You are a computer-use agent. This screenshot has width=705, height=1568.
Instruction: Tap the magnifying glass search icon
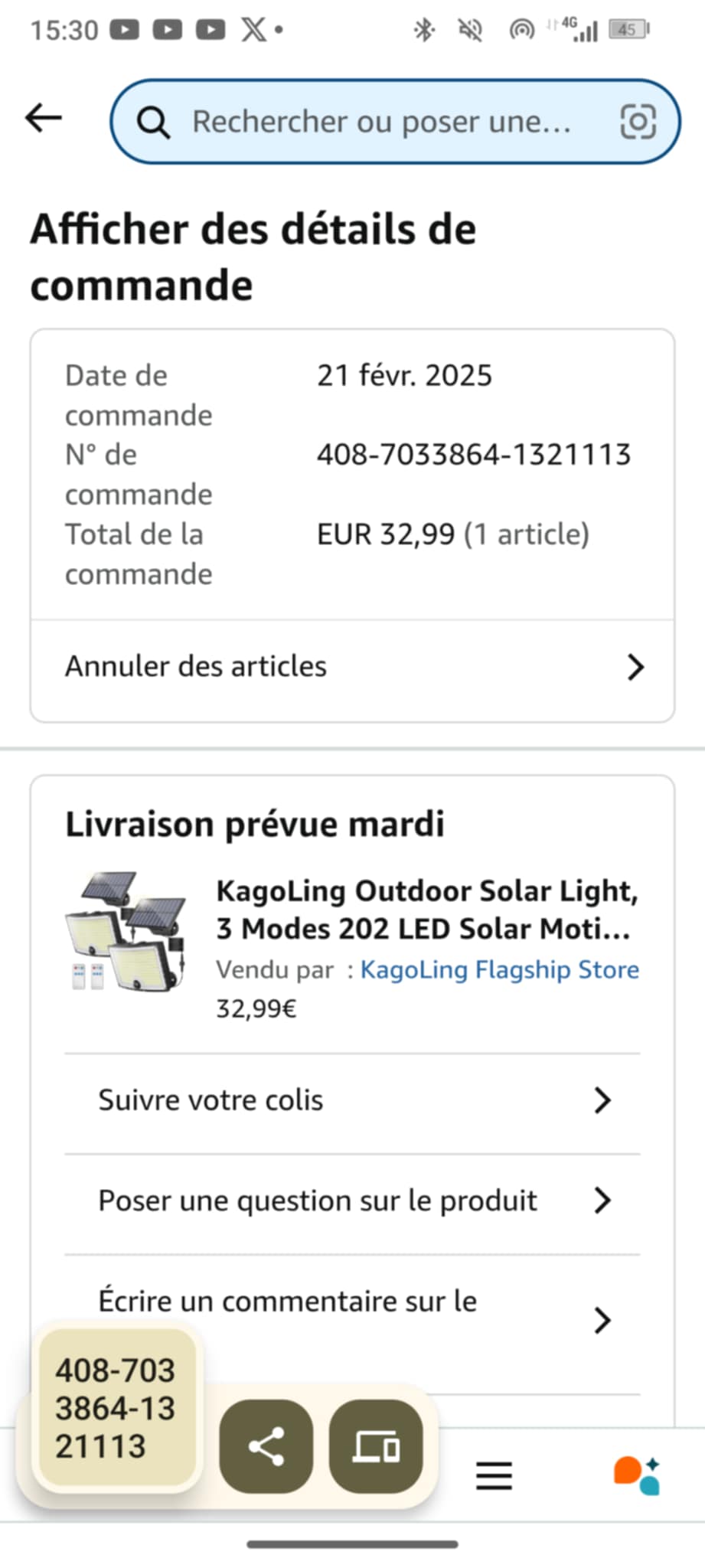tap(153, 122)
